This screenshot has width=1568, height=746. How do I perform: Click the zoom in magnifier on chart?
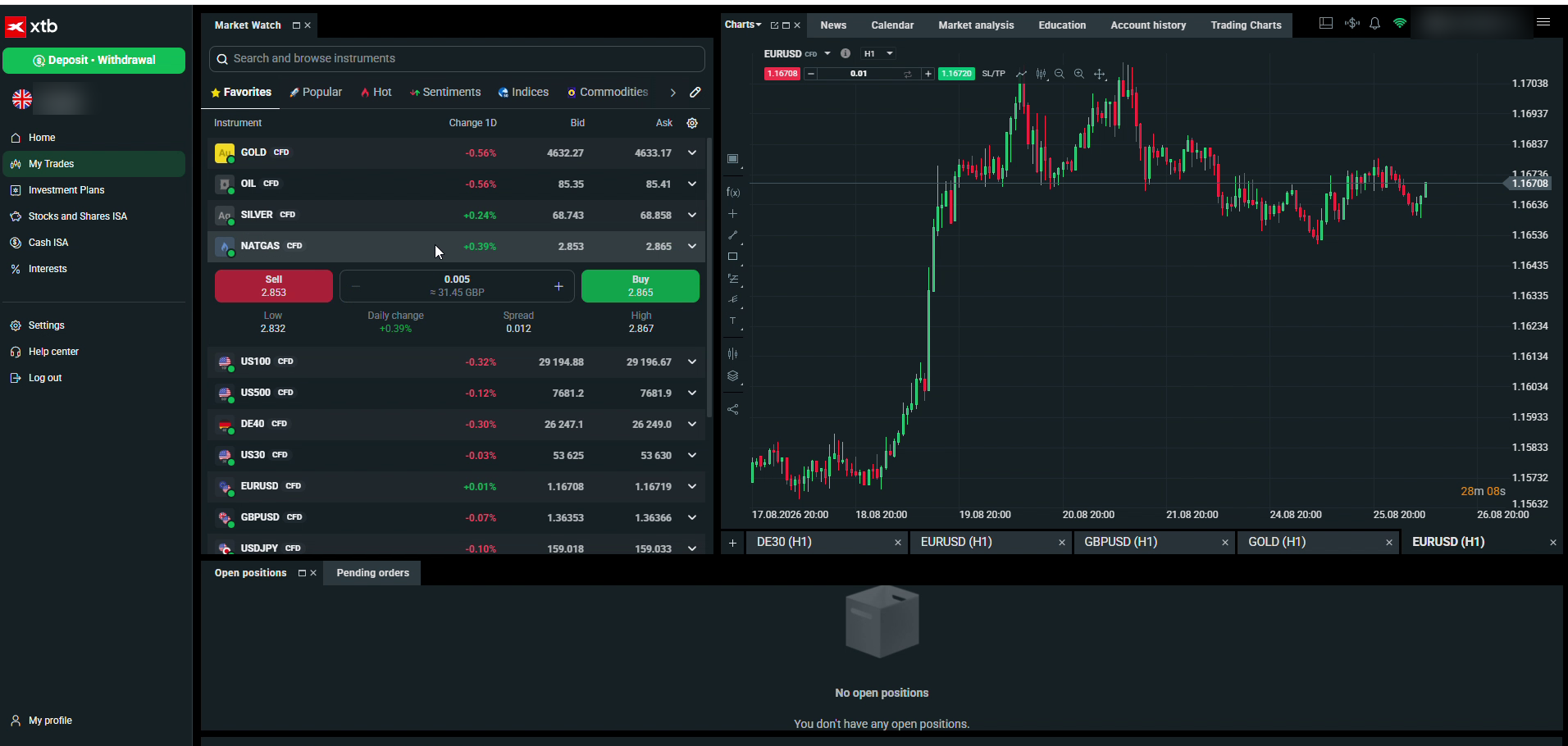pos(1079,74)
